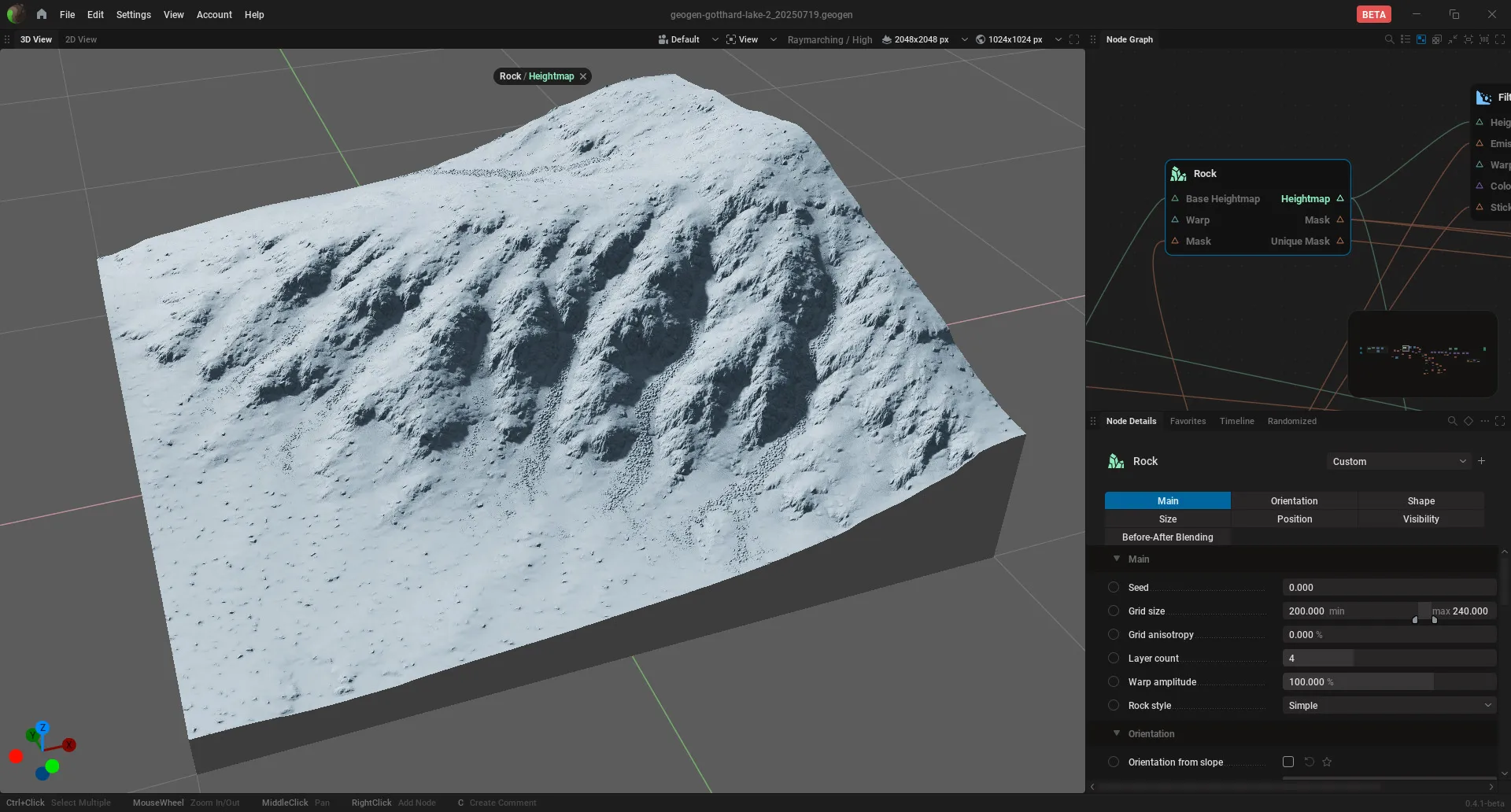Click the search icon in Node Graph header
Image resolution: width=1511 pixels, height=812 pixels.
[1389, 39]
